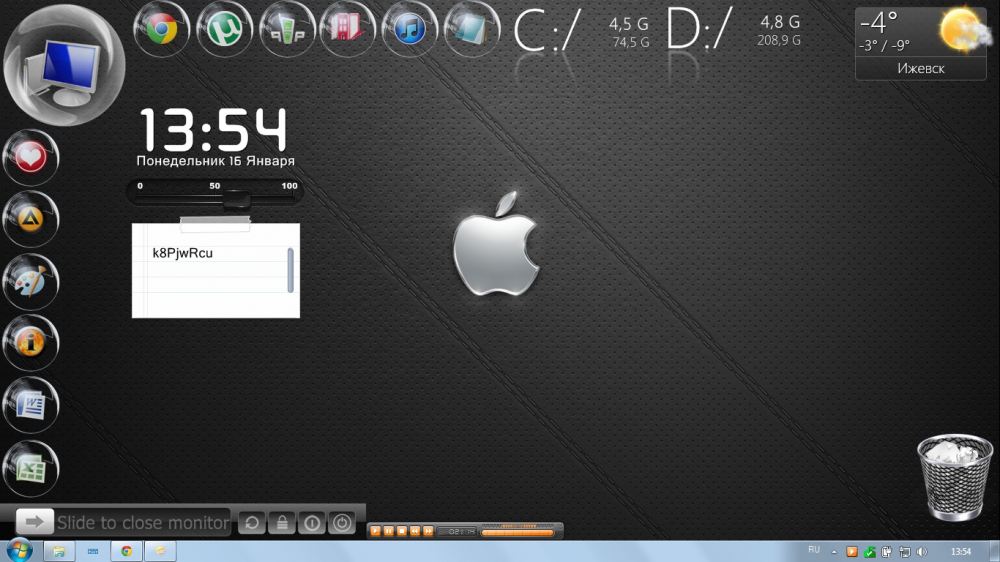Launch AIMP from the left dock
1000x562 pixels.
click(x=31, y=219)
